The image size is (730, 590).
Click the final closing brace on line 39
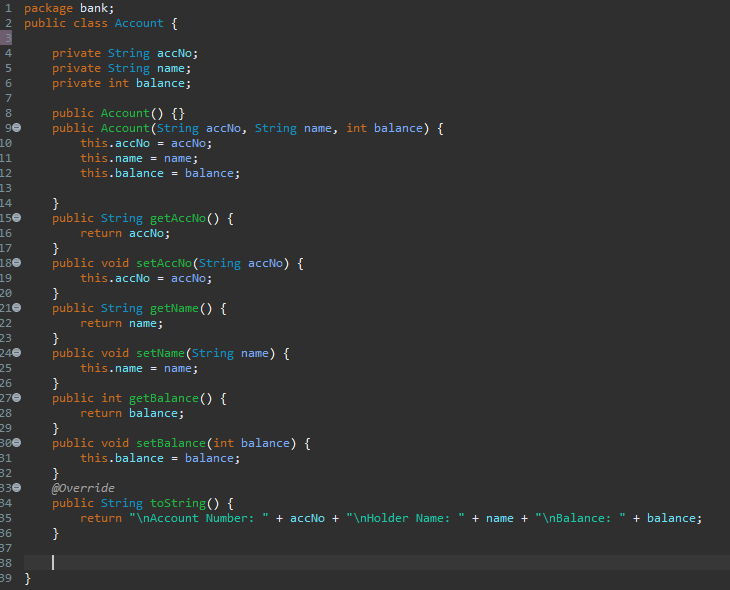[27, 578]
